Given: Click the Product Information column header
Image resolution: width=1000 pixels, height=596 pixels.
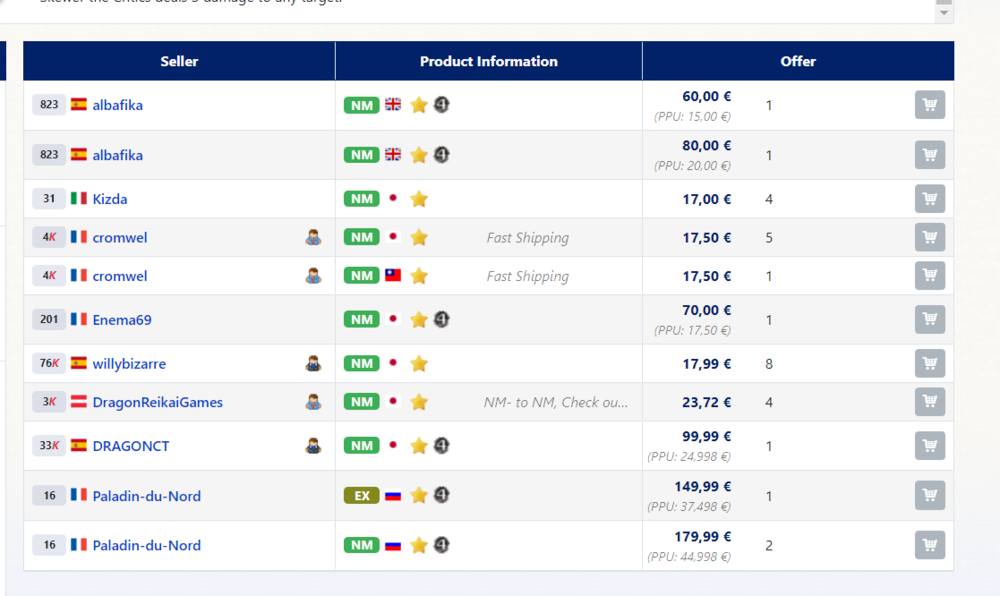Looking at the screenshot, I should click(488, 61).
